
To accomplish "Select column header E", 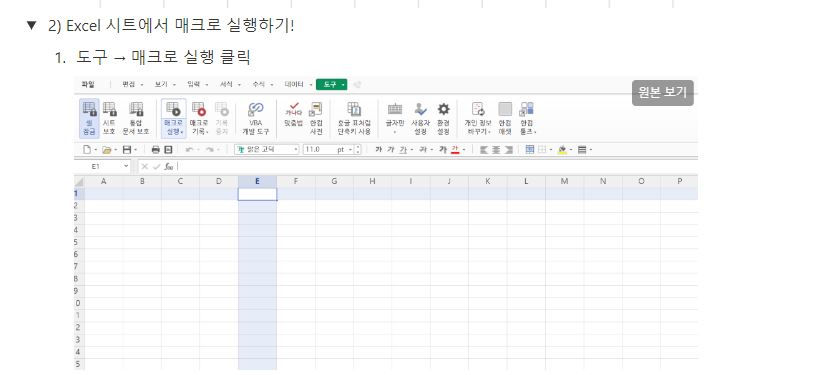I will pos(257,181).
